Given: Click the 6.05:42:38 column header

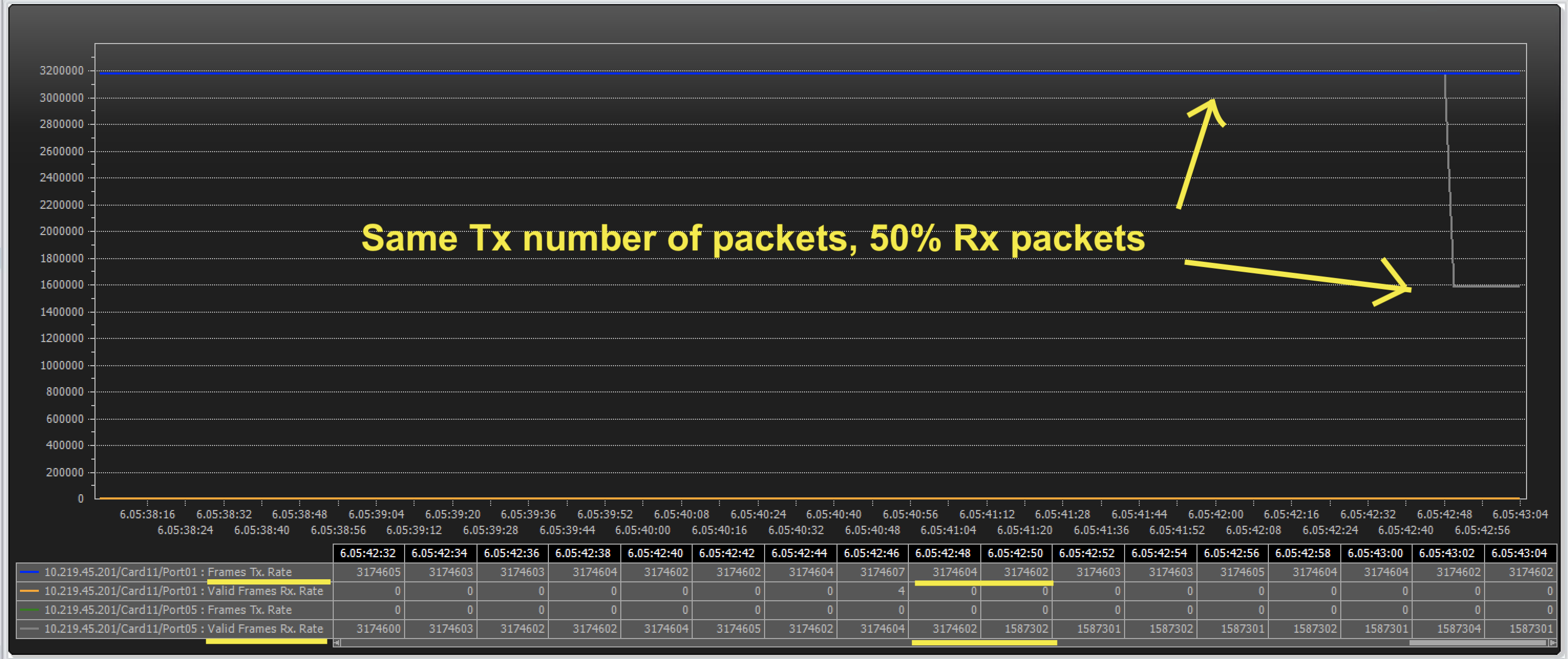Looking at the screenshot, I should click(584, 553).
